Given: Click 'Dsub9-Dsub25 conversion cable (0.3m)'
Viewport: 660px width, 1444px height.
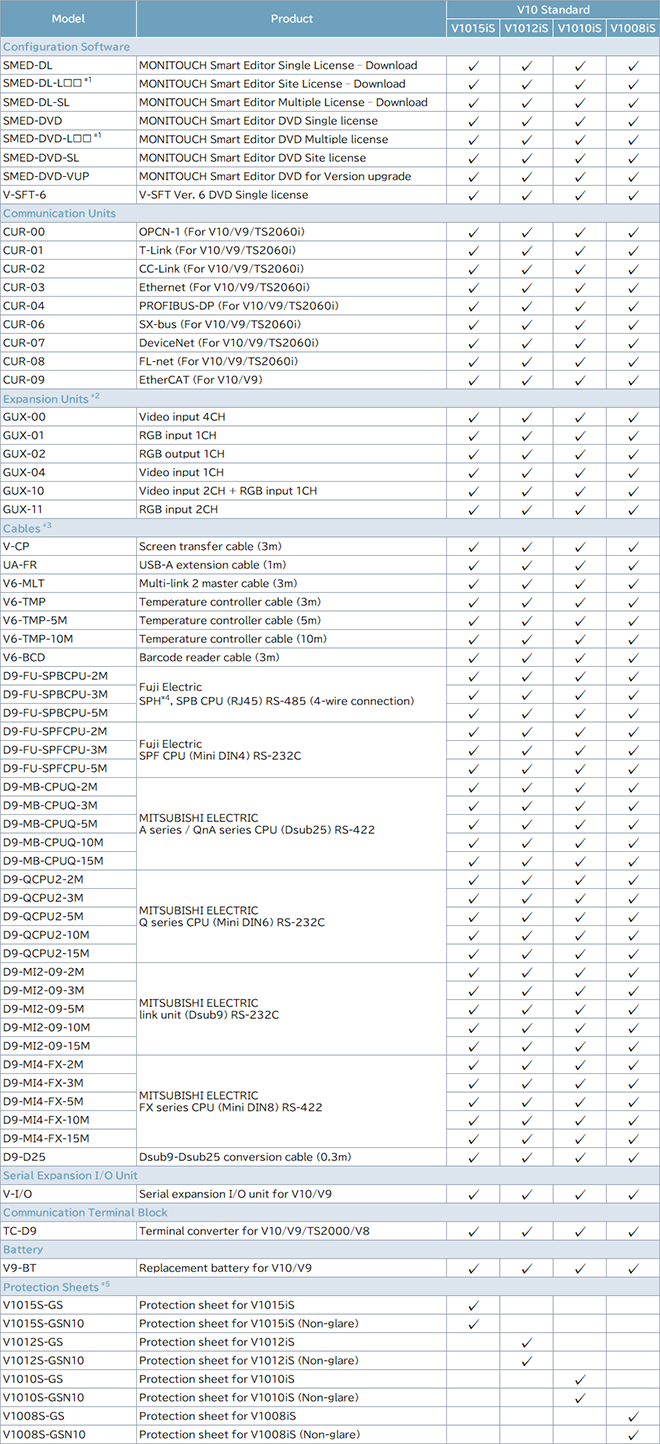Looking at the screenshot, I should 245,1157.
